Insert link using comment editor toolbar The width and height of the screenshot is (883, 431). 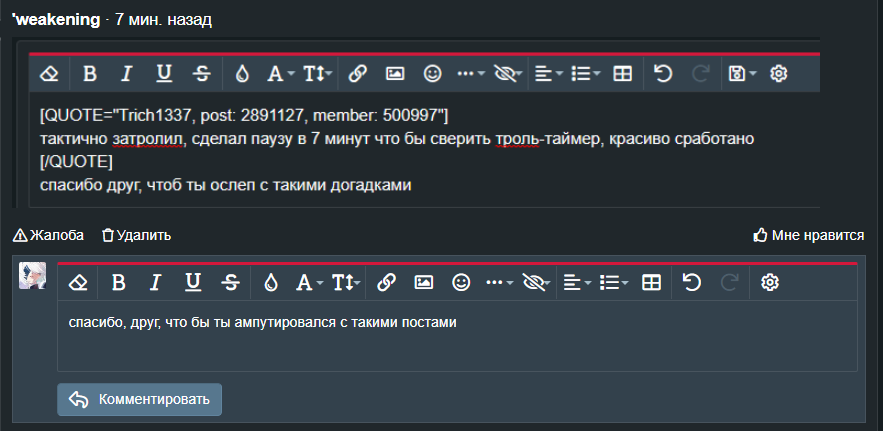click(x=386, y=282)
